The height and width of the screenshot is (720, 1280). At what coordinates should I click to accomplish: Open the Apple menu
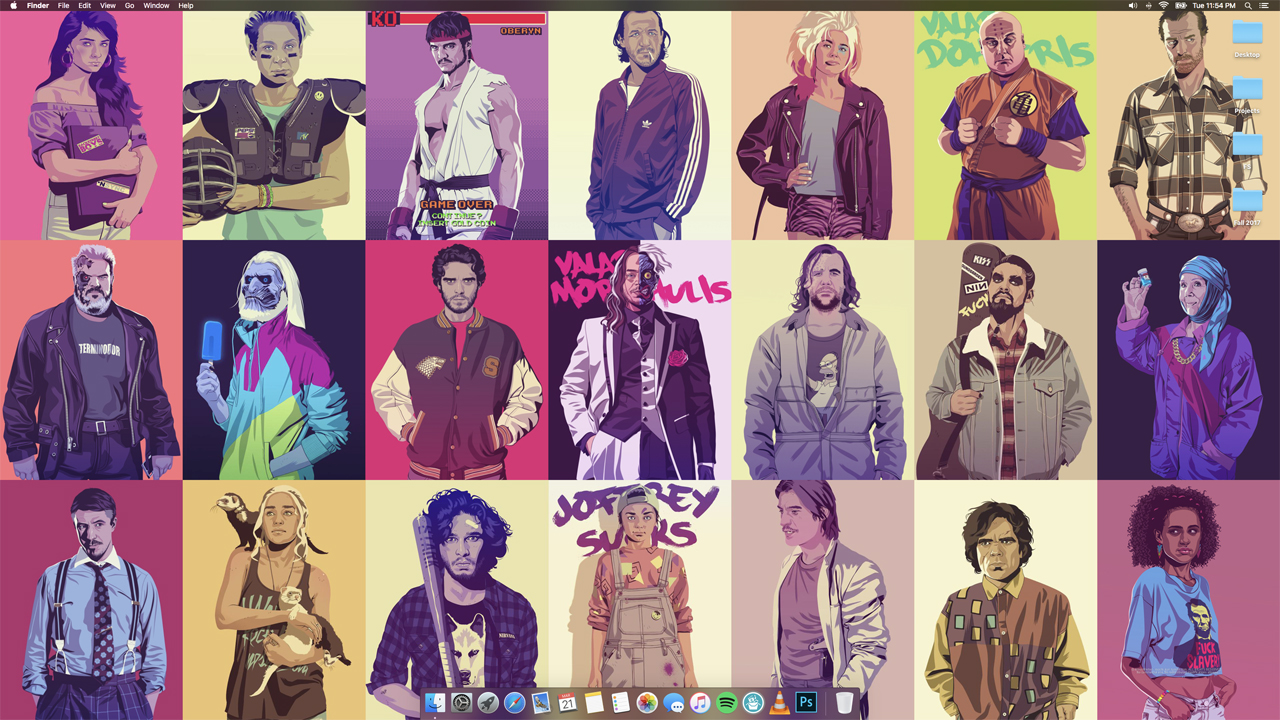coord(13,6)
